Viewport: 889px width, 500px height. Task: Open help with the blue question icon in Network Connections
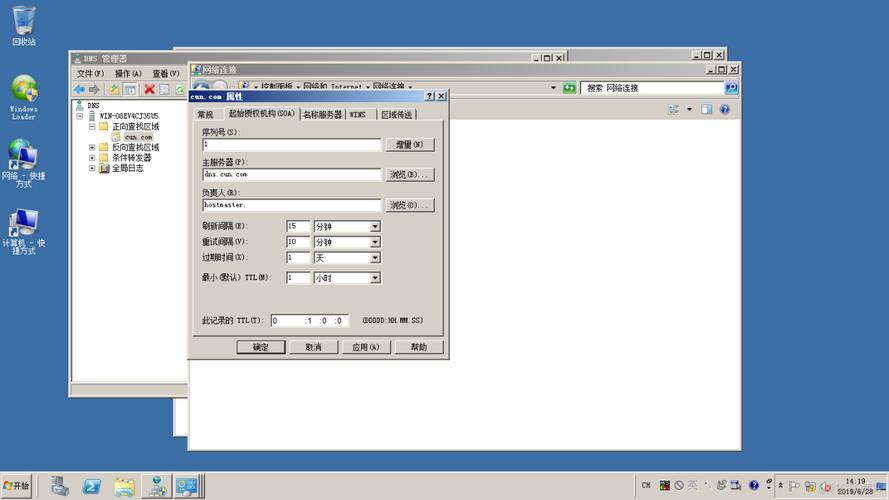tap(725, 109)
